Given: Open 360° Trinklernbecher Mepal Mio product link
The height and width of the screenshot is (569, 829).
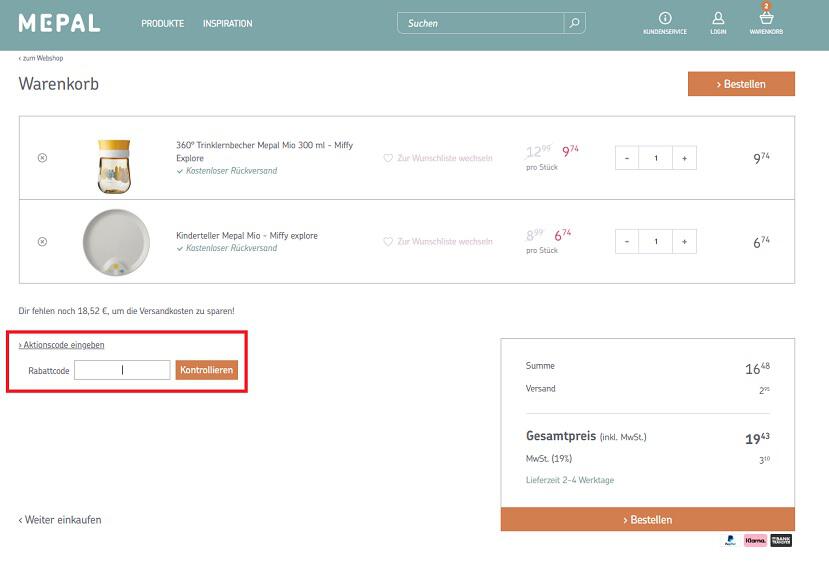Looking at the screenshot, I should (264, 151).
